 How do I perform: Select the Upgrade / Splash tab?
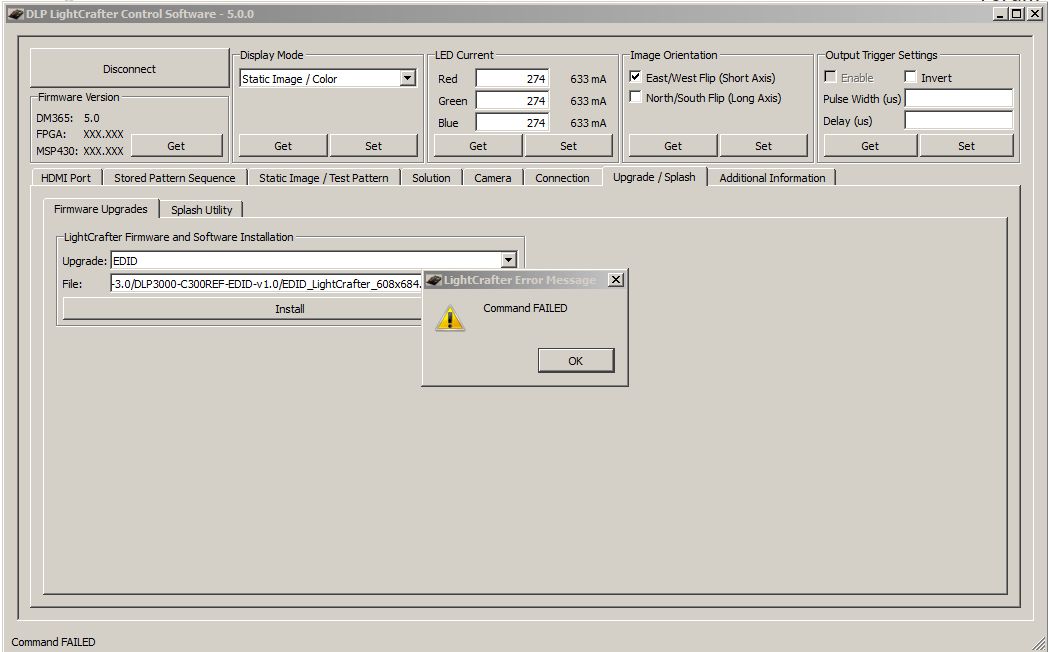654,176
